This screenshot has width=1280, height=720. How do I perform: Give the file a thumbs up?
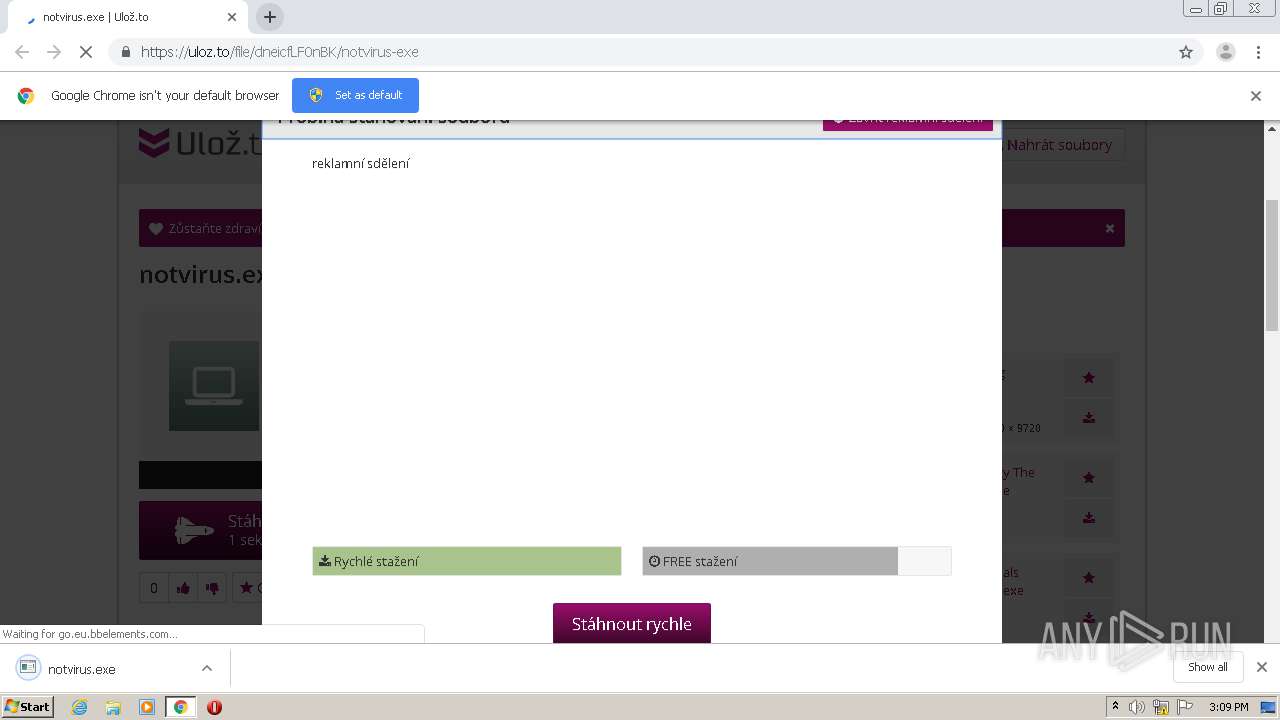(183, 588)
